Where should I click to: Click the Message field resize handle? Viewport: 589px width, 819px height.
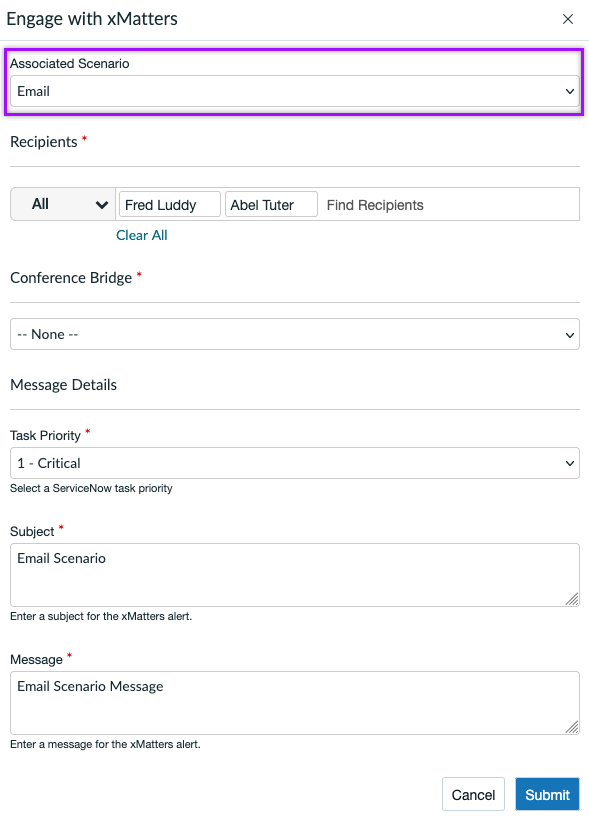click(x=572, y=727)
